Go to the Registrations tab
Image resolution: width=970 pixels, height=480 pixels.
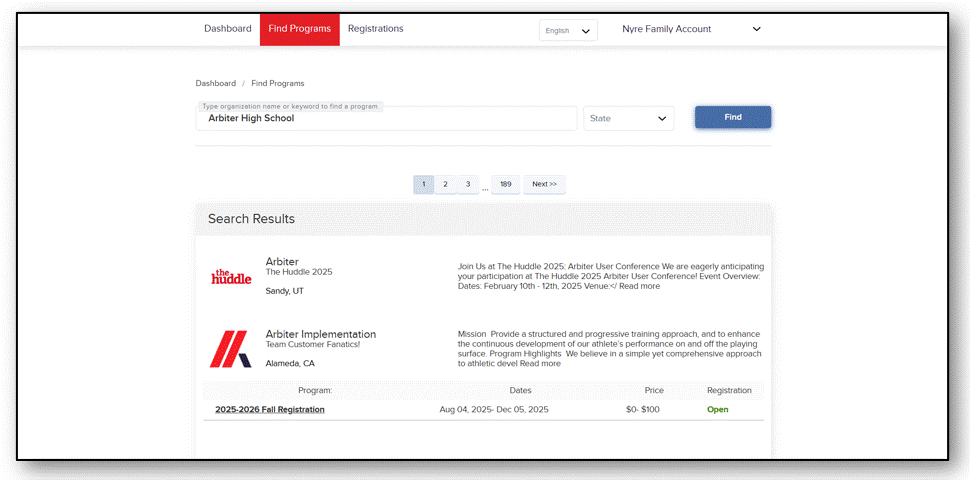(x=376, y=28)
